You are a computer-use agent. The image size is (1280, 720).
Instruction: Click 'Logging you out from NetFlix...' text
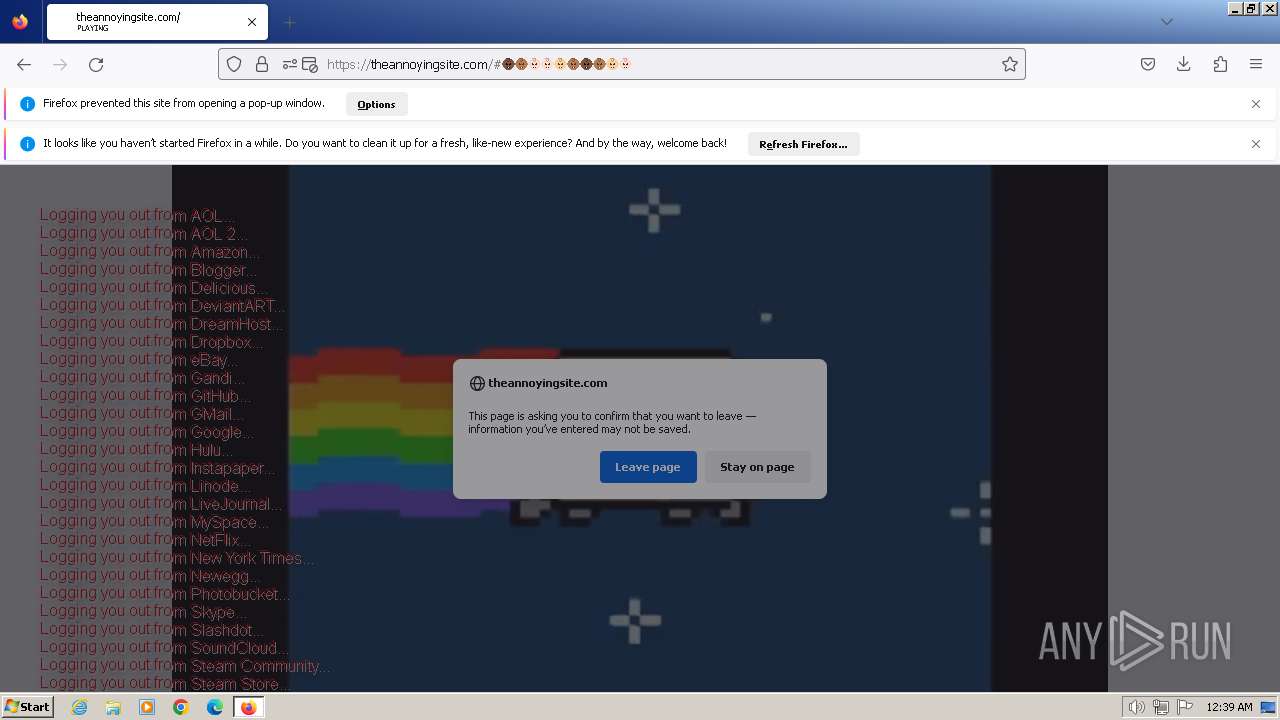pos(146,540)
